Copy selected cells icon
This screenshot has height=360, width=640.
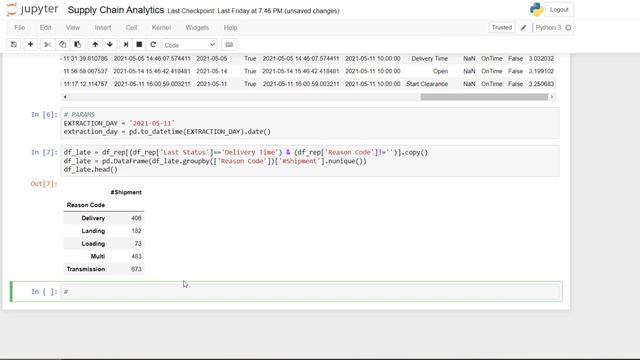[62, 44]
